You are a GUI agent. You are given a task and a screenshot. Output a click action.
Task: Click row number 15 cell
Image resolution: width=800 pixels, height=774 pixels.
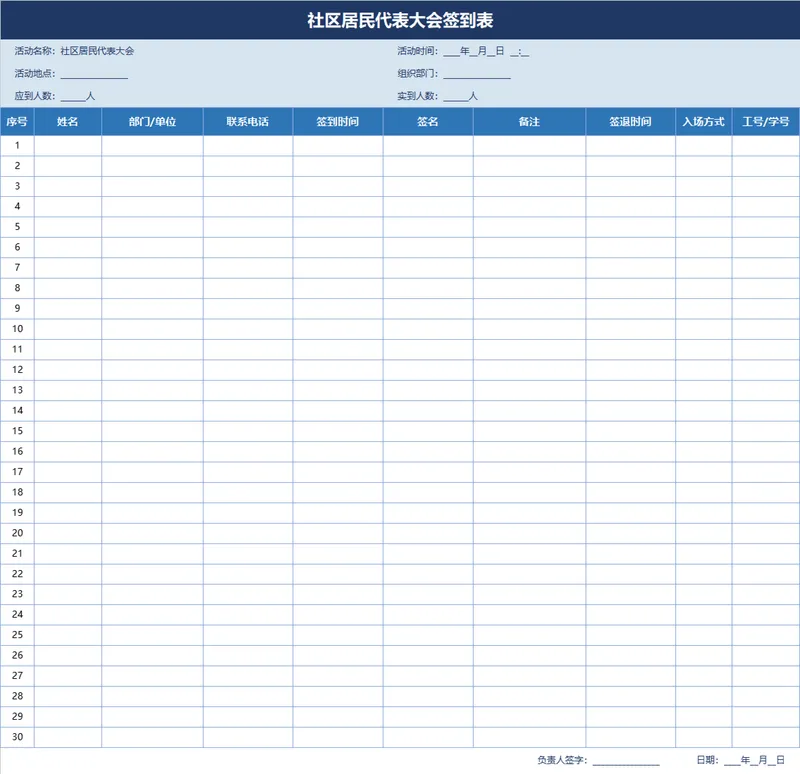click(17, 431)
